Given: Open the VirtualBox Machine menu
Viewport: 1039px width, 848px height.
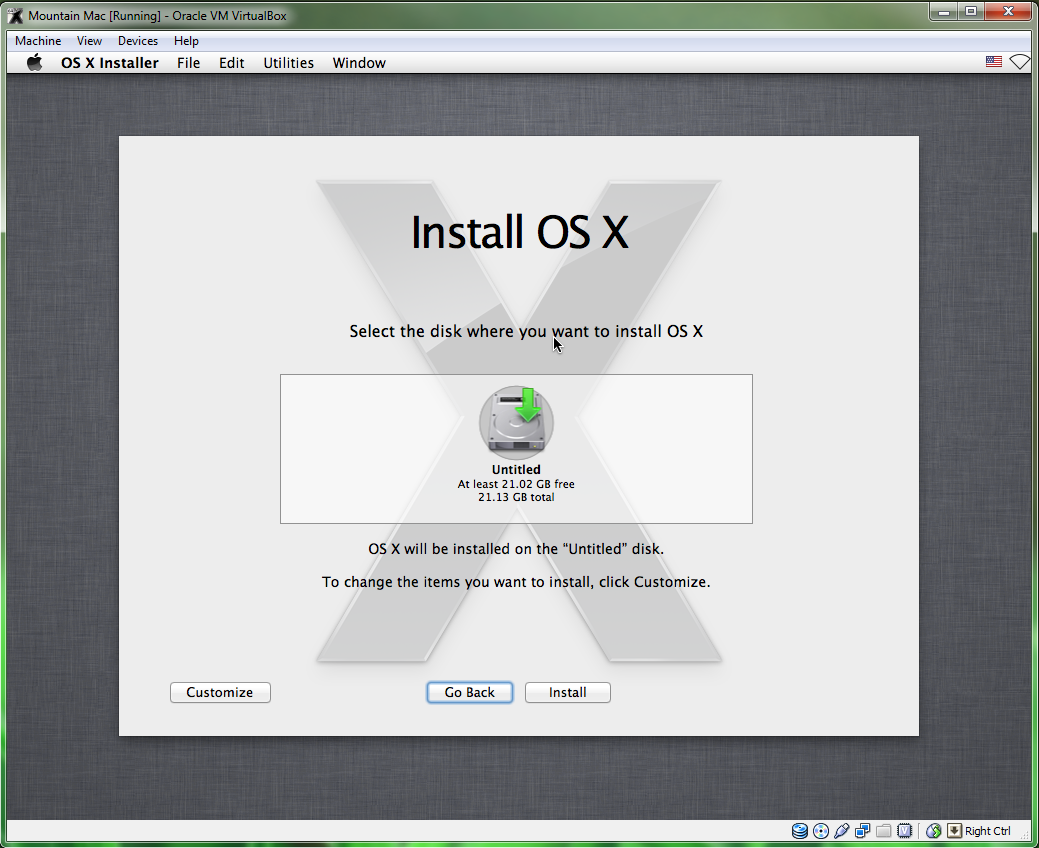Looking at the screenshot, I should [x=38, y=41].
